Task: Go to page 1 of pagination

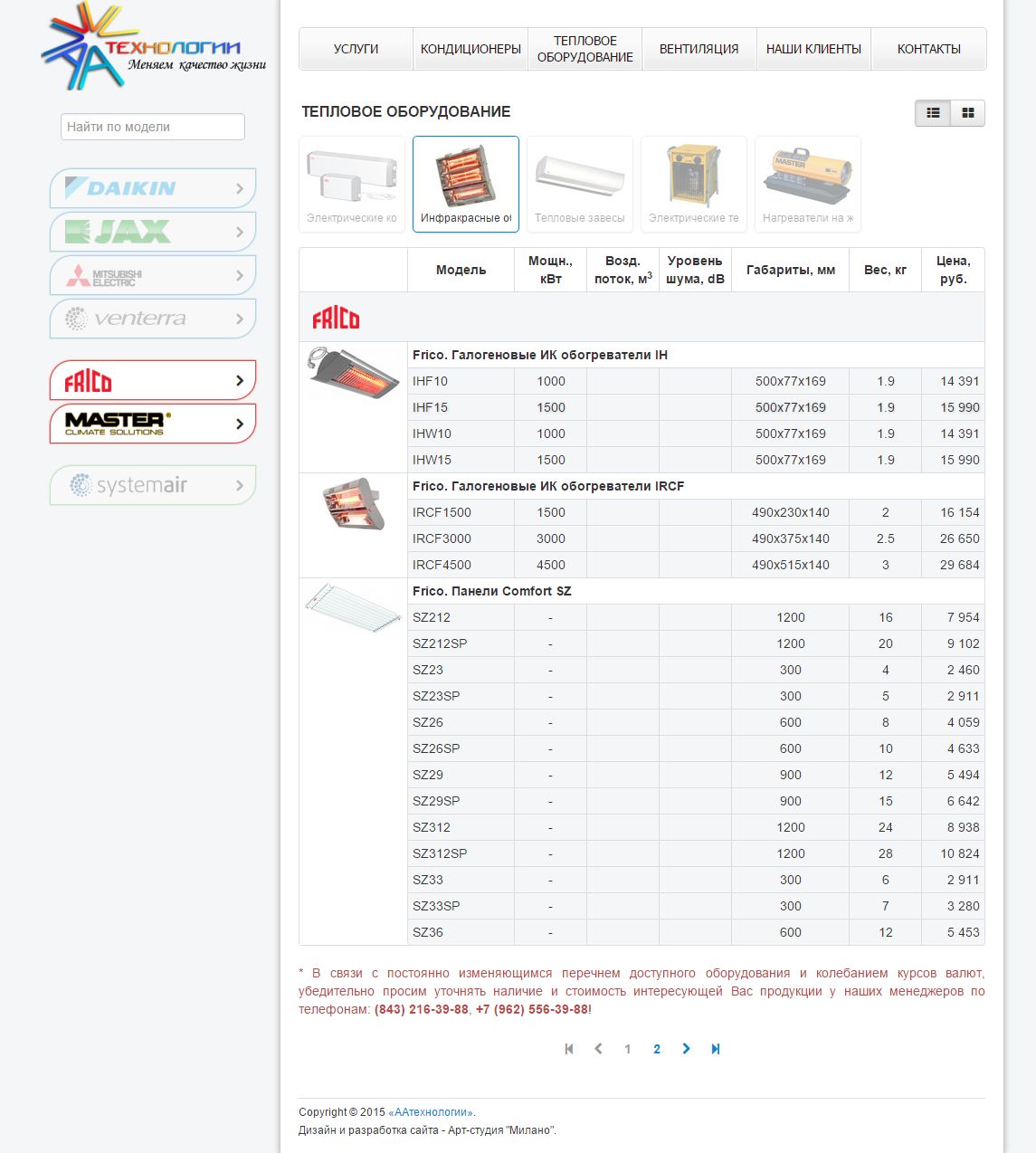Action: 627,1049
